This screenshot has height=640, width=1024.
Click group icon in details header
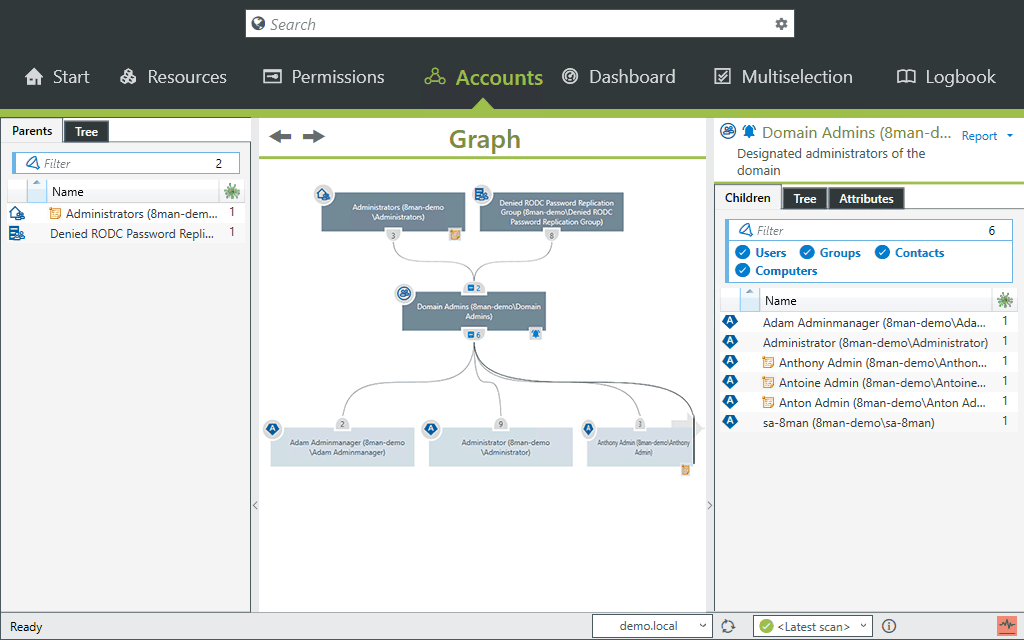pyautogui.click(x=728, y=131)
